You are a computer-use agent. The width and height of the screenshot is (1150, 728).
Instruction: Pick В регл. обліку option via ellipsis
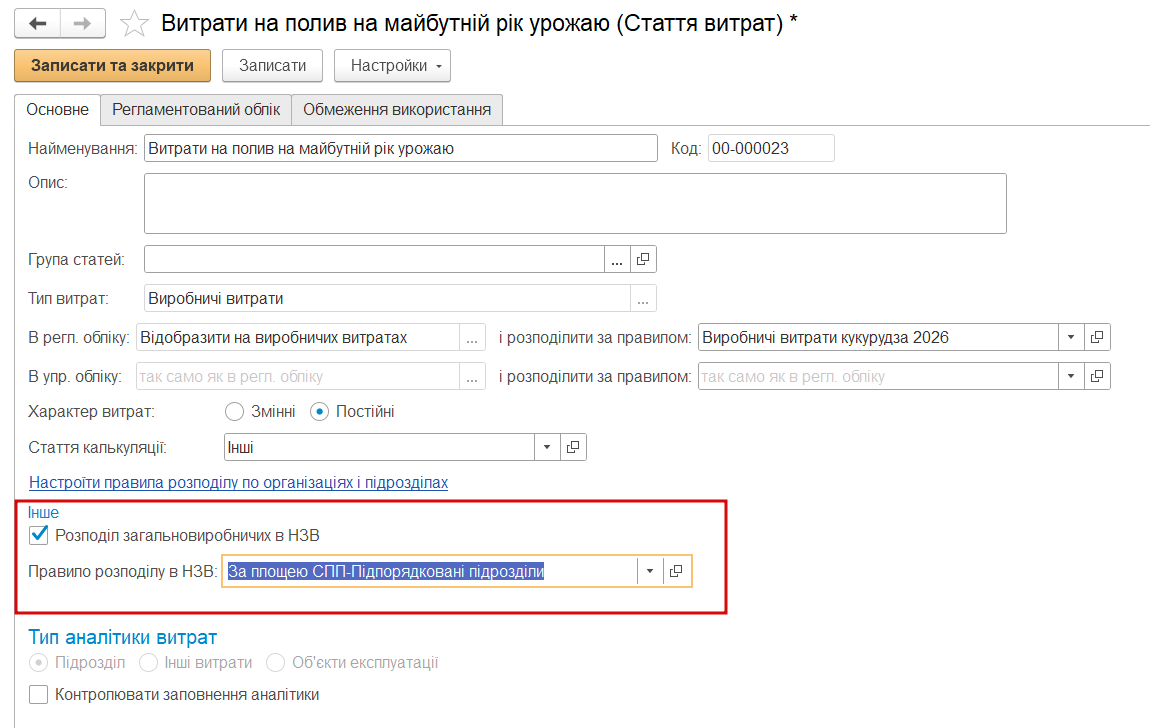tap(472, 337)
